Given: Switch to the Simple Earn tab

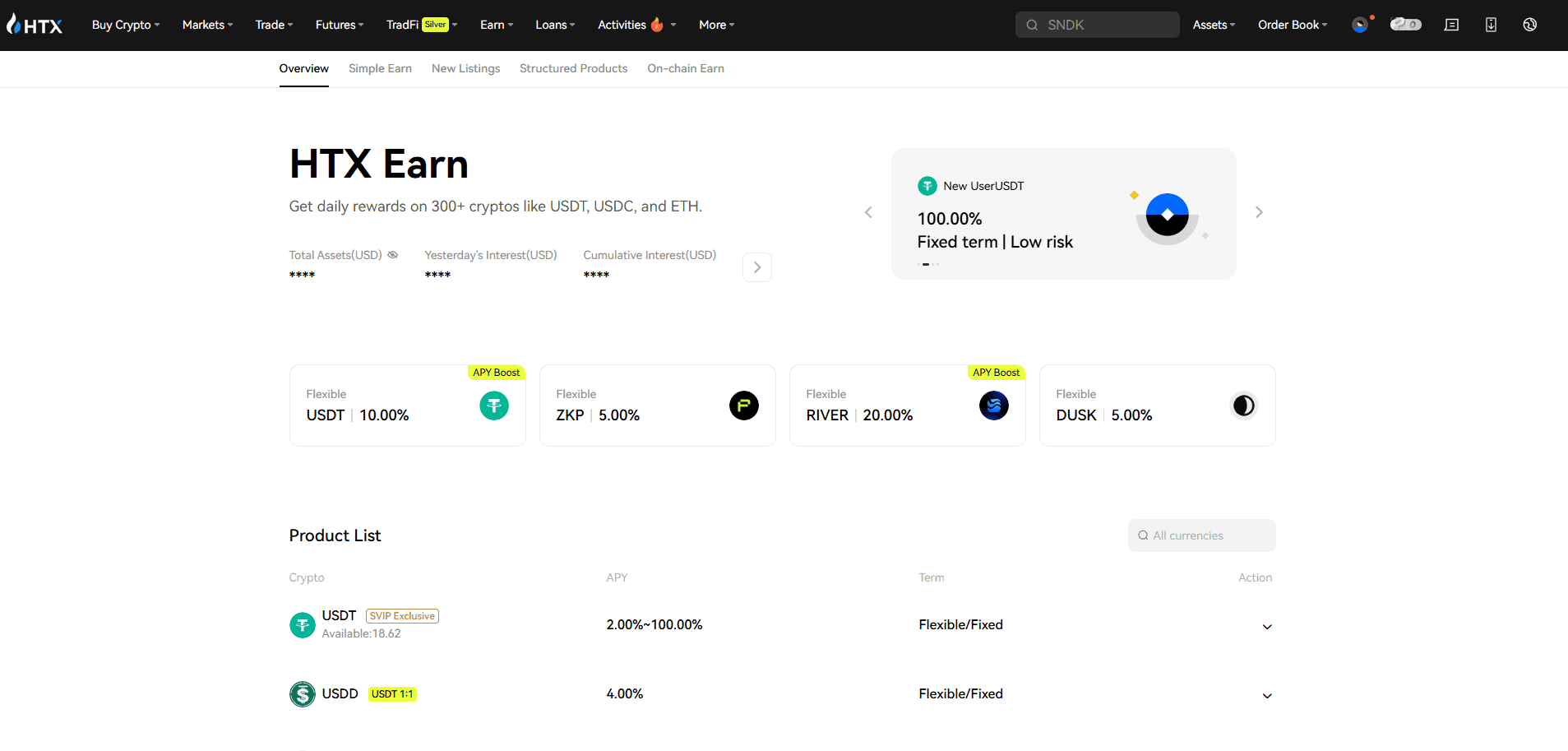Looking at the screenshot, I should tap(380, 68).
